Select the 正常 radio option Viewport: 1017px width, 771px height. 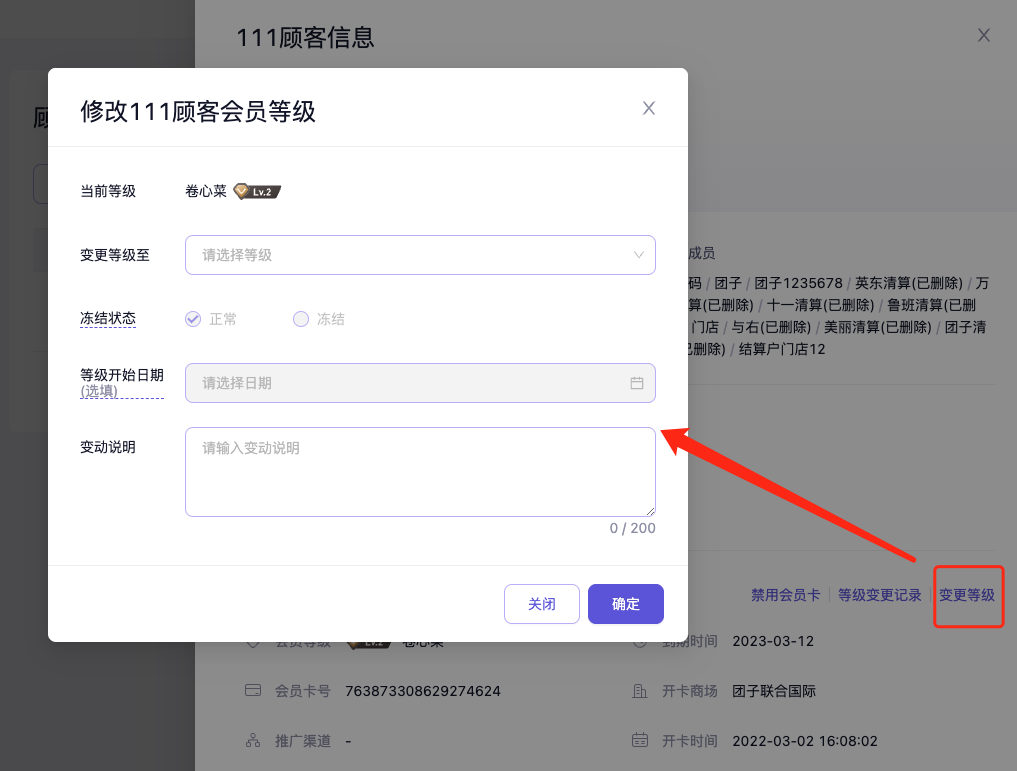coord(194,319)
